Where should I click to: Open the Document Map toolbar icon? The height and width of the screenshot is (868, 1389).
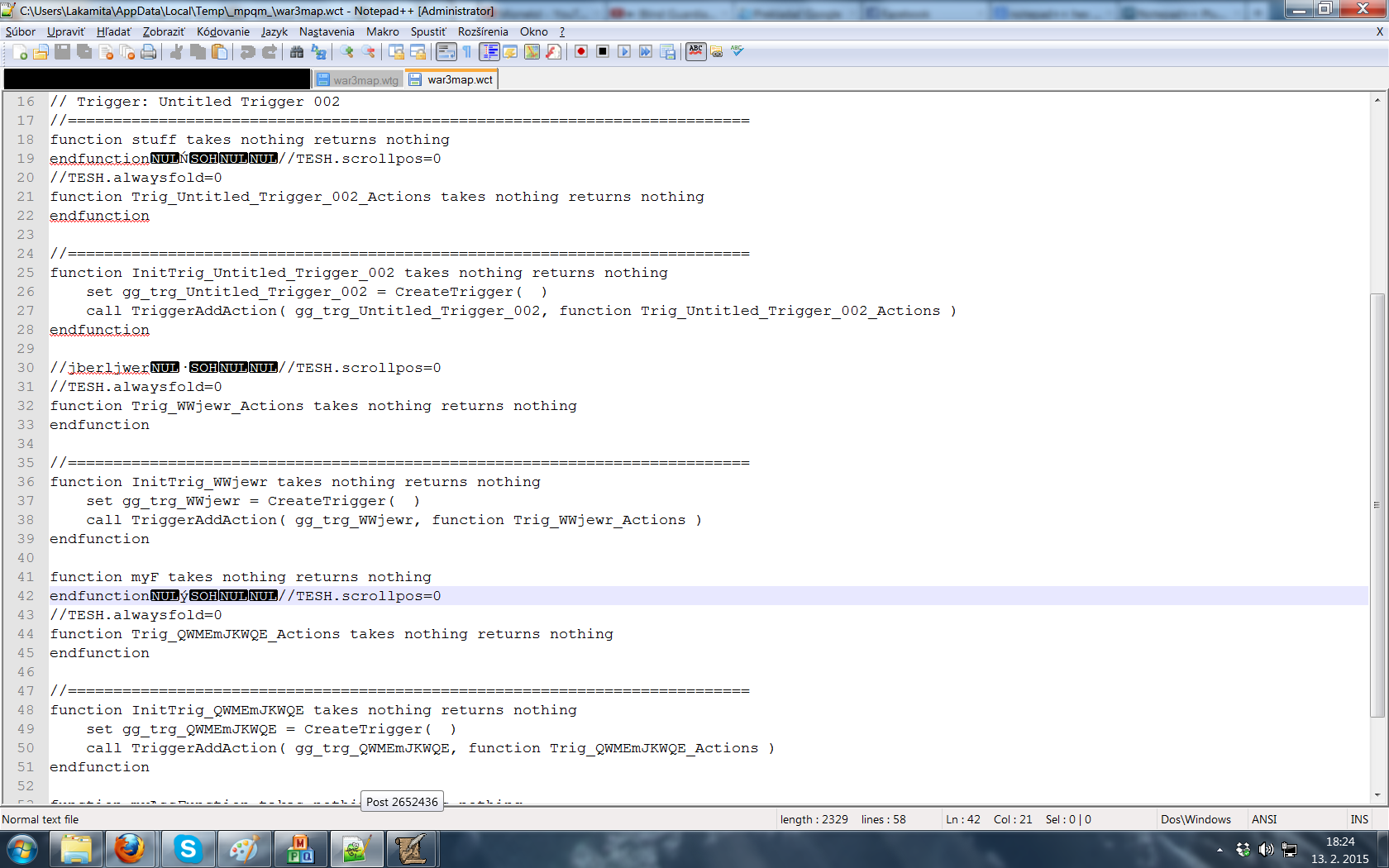coord(532,52)
